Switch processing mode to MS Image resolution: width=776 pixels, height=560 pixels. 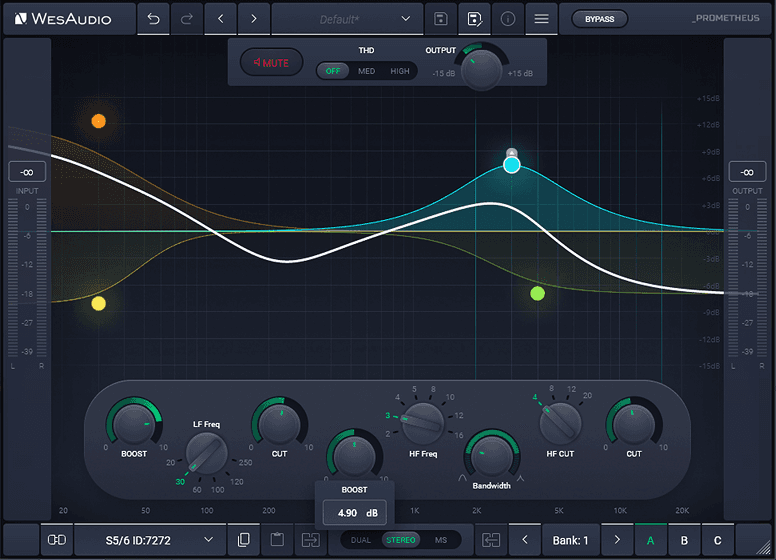point(441,540)
